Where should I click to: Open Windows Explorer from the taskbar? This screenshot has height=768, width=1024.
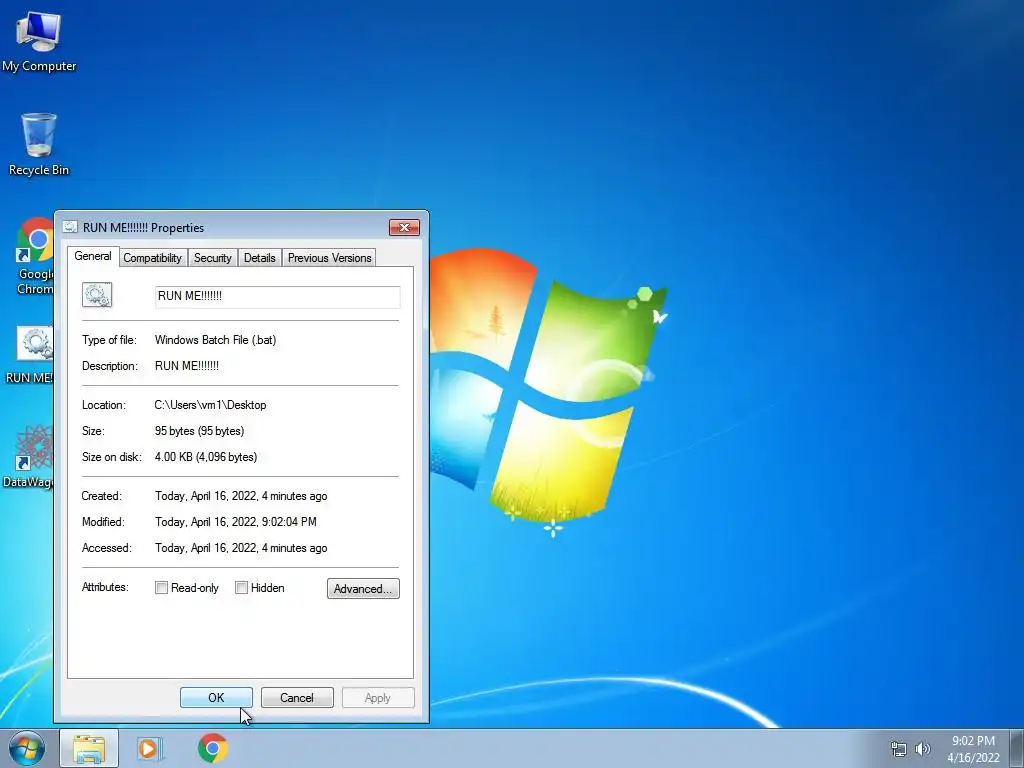click(x=89, y=748)
